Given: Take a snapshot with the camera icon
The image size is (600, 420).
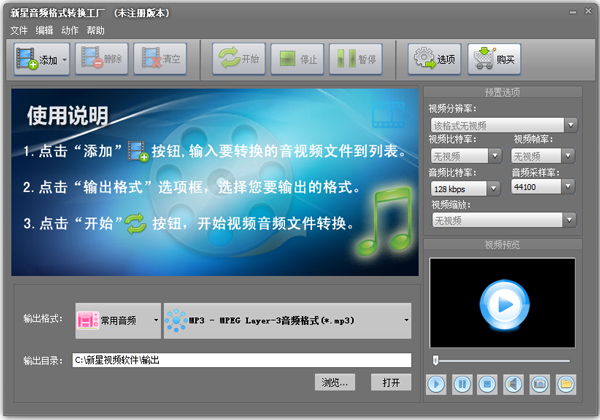Looking at the screenshot, I should coord(539,384).
